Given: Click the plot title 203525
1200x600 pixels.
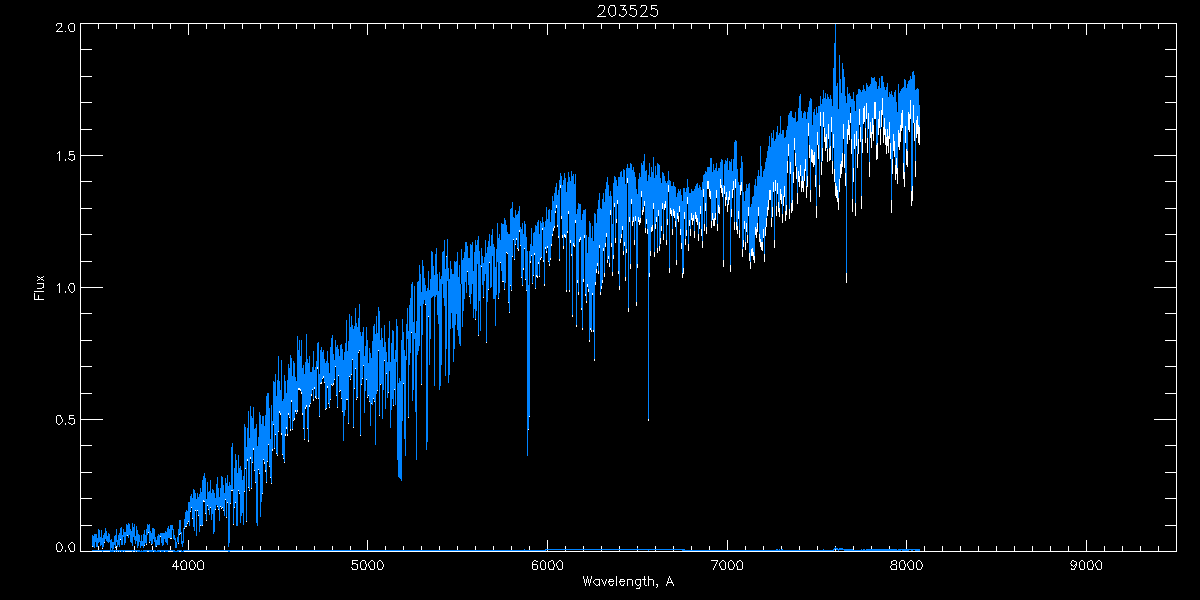Looking at the screenshot, I should (630, 11).
